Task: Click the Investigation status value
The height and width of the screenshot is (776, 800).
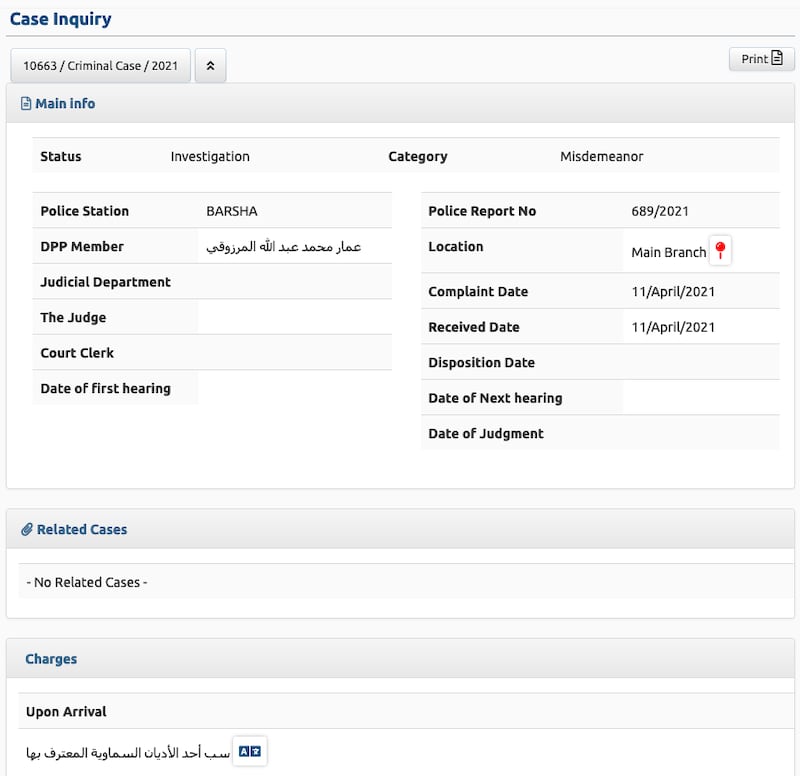Action: click(210, 157)
